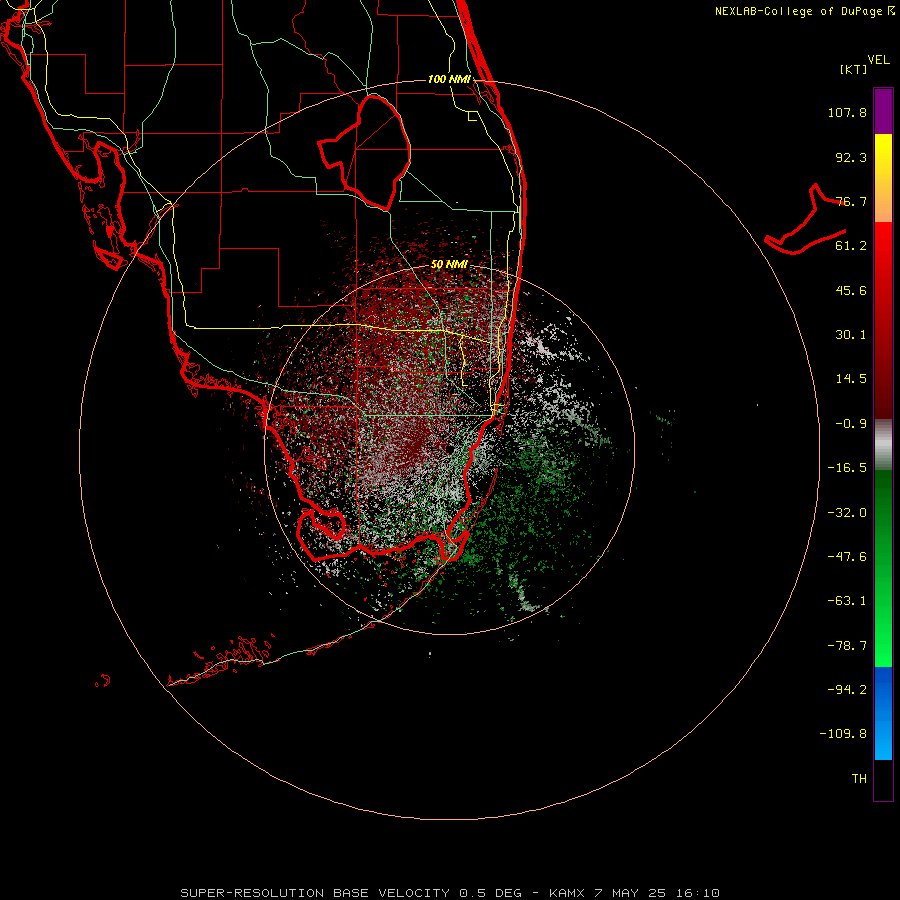This screenshot has height=900, width=900.
Task: Click the 30.1 velocity scale value
Action: pyautogui.click(x=851, y=335)
